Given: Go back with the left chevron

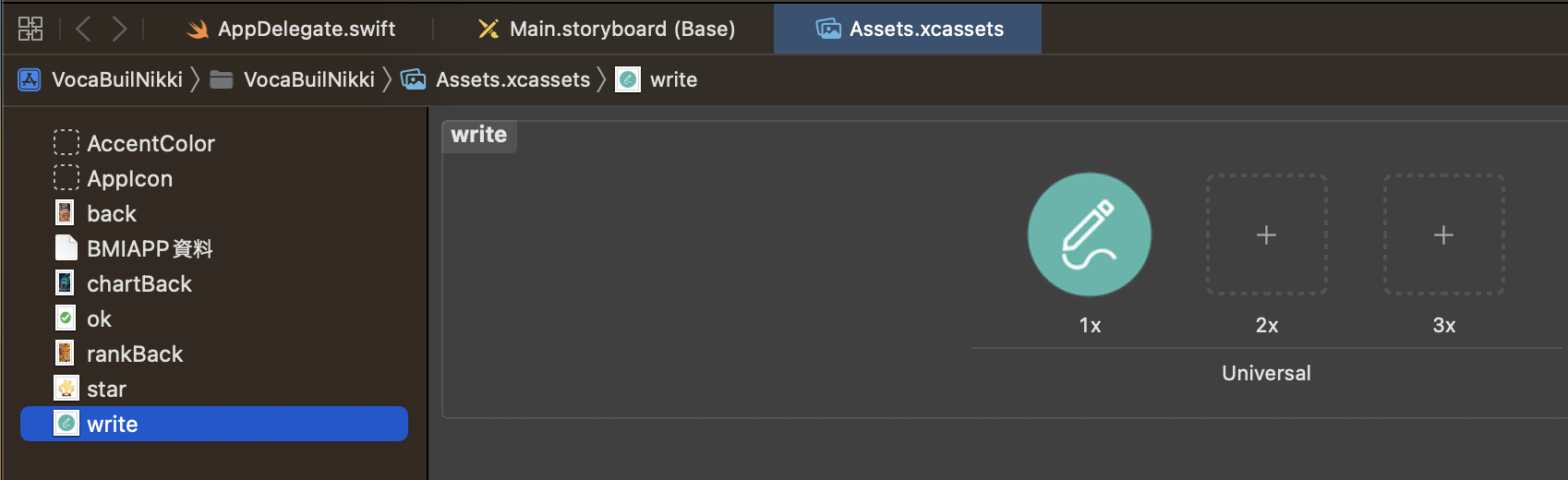Looking at the screenshot, I should coord(83,29).
